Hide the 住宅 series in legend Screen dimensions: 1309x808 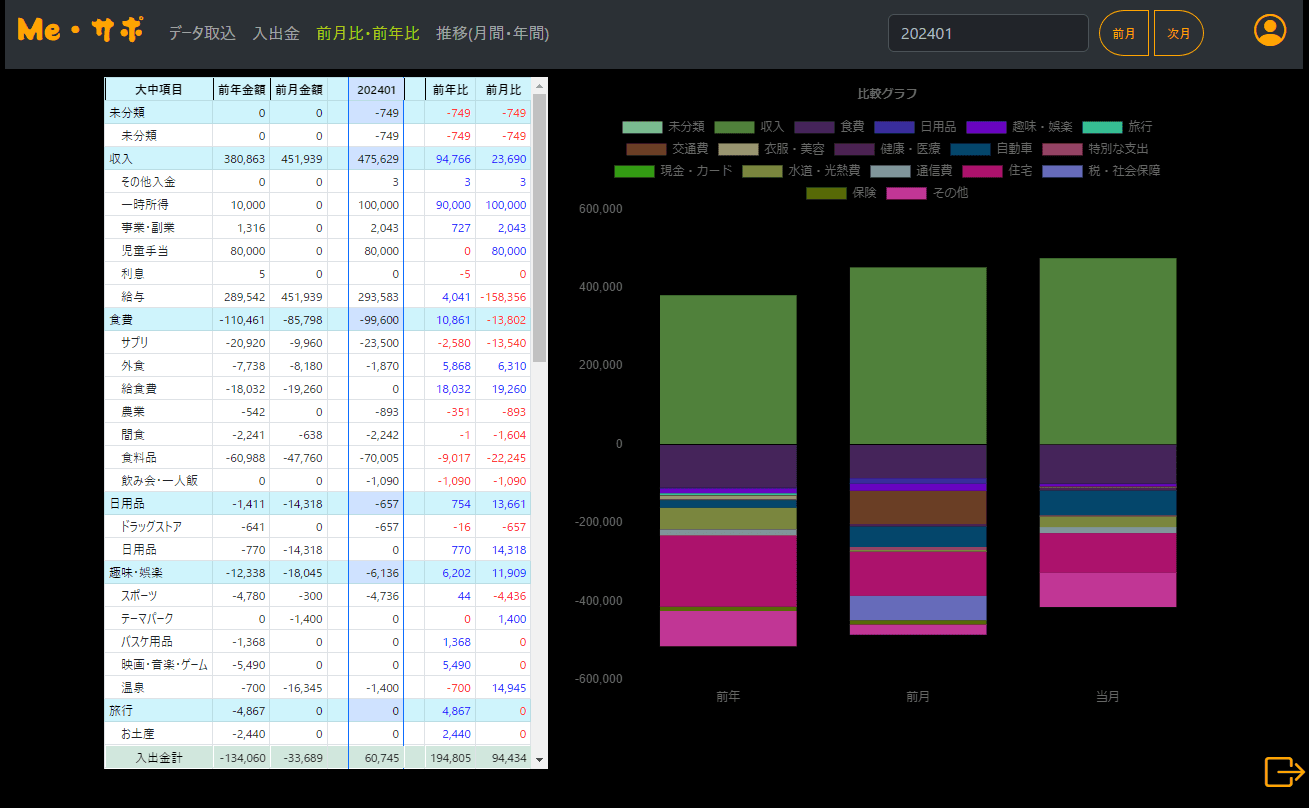point(998,171)
